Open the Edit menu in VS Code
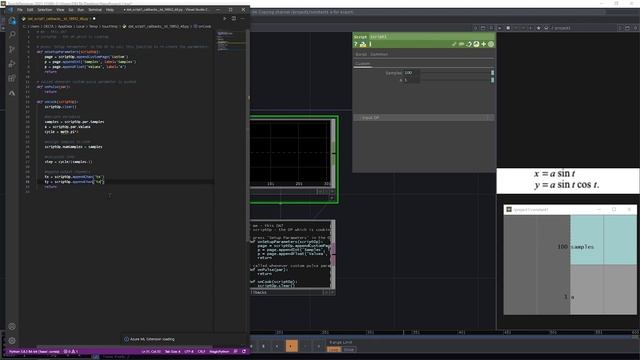 click(x=30, y=9)
